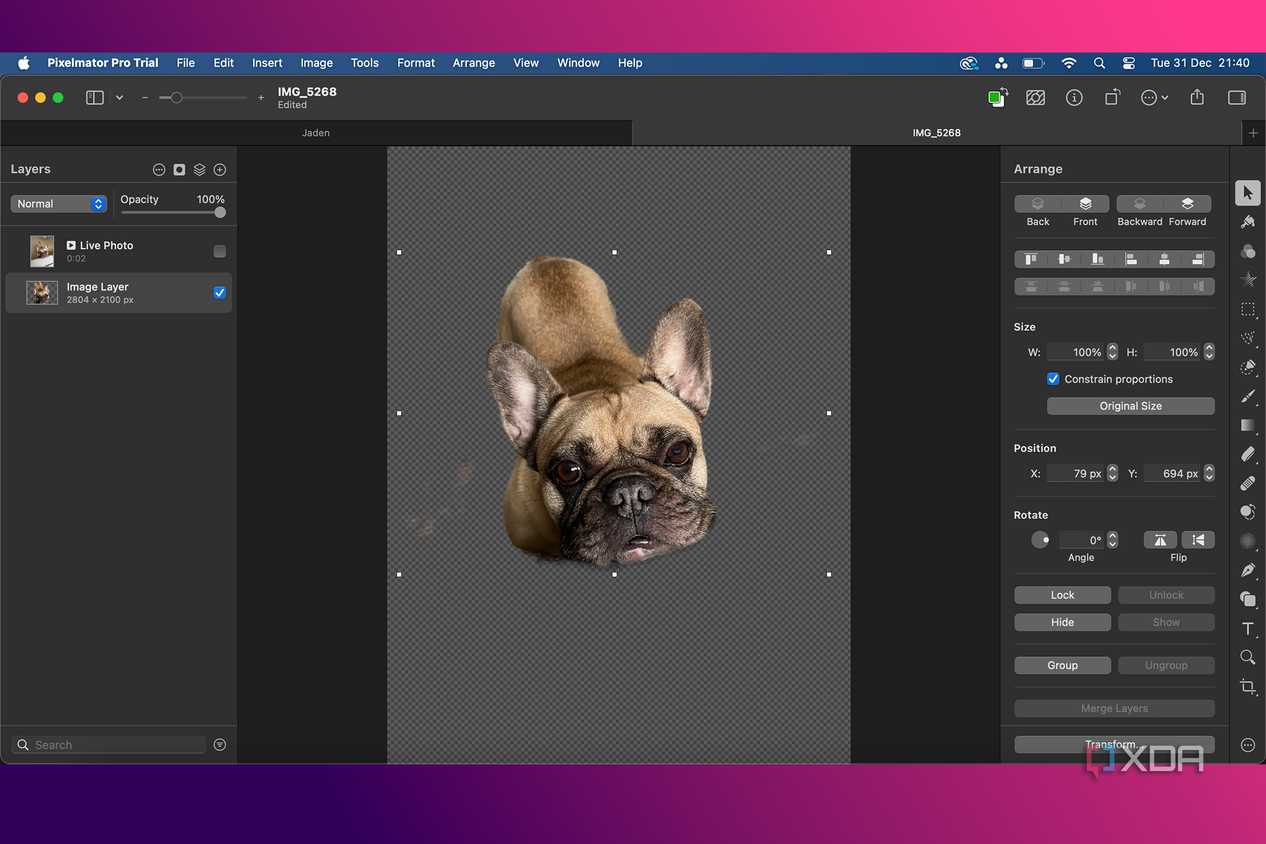Switch to the IMG_5268 tab
Screen dimensions: 1266x844
click(x=937, y=132)
